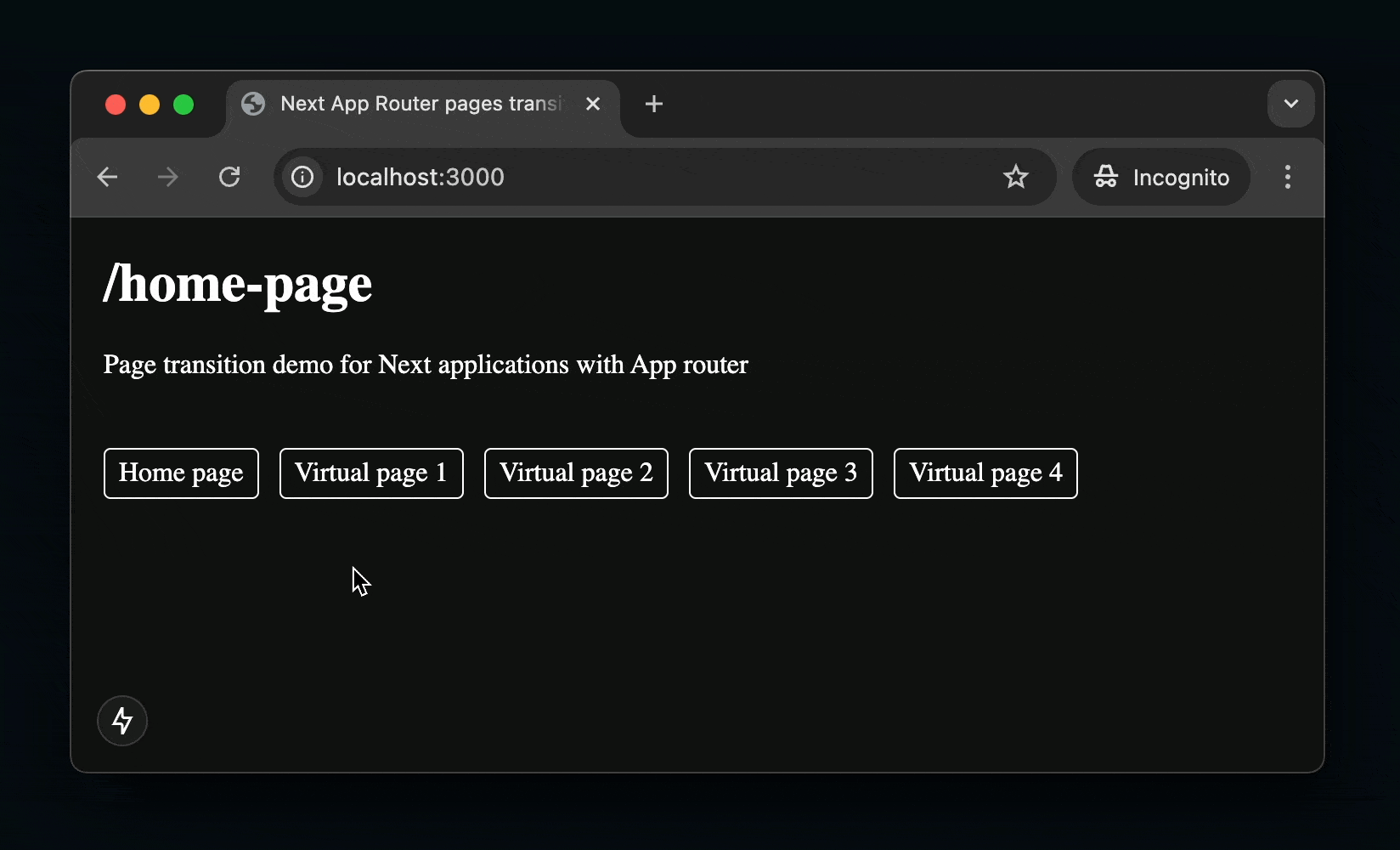Navigate to Virtual page 2
1400x850 pixels.
(x=576, y=473)
